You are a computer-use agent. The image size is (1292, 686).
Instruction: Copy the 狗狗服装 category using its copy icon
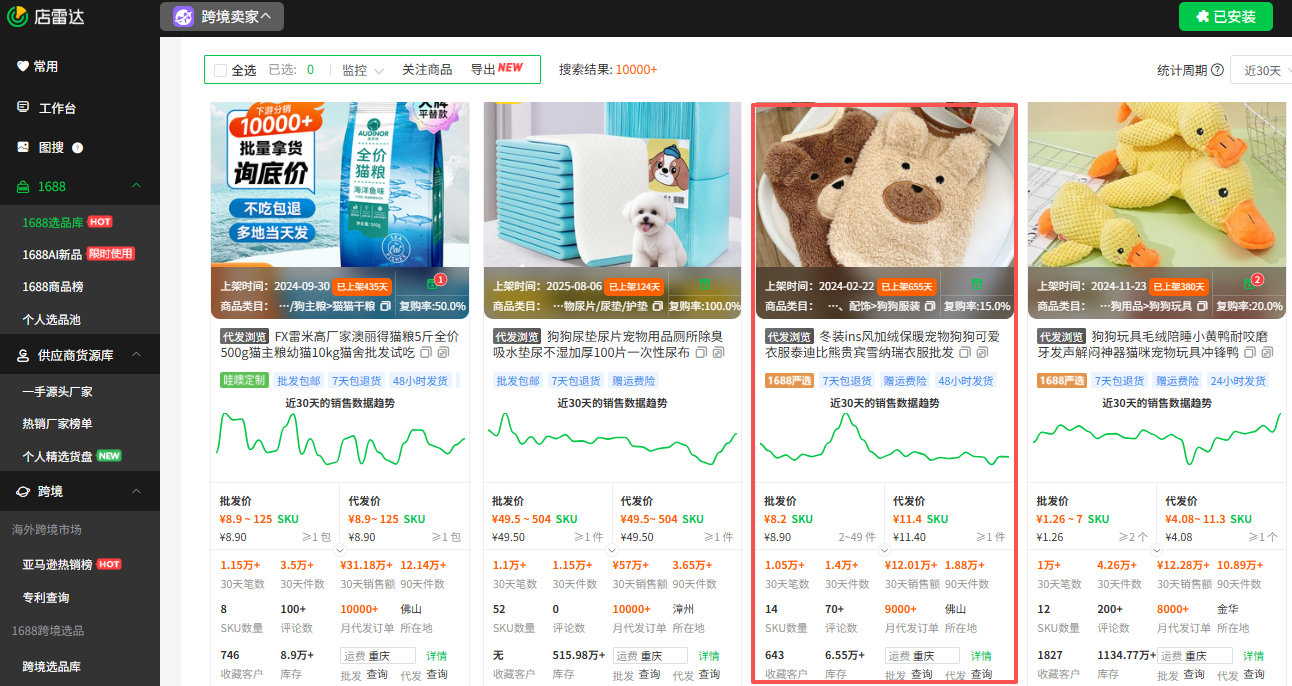tap(928, 306)
